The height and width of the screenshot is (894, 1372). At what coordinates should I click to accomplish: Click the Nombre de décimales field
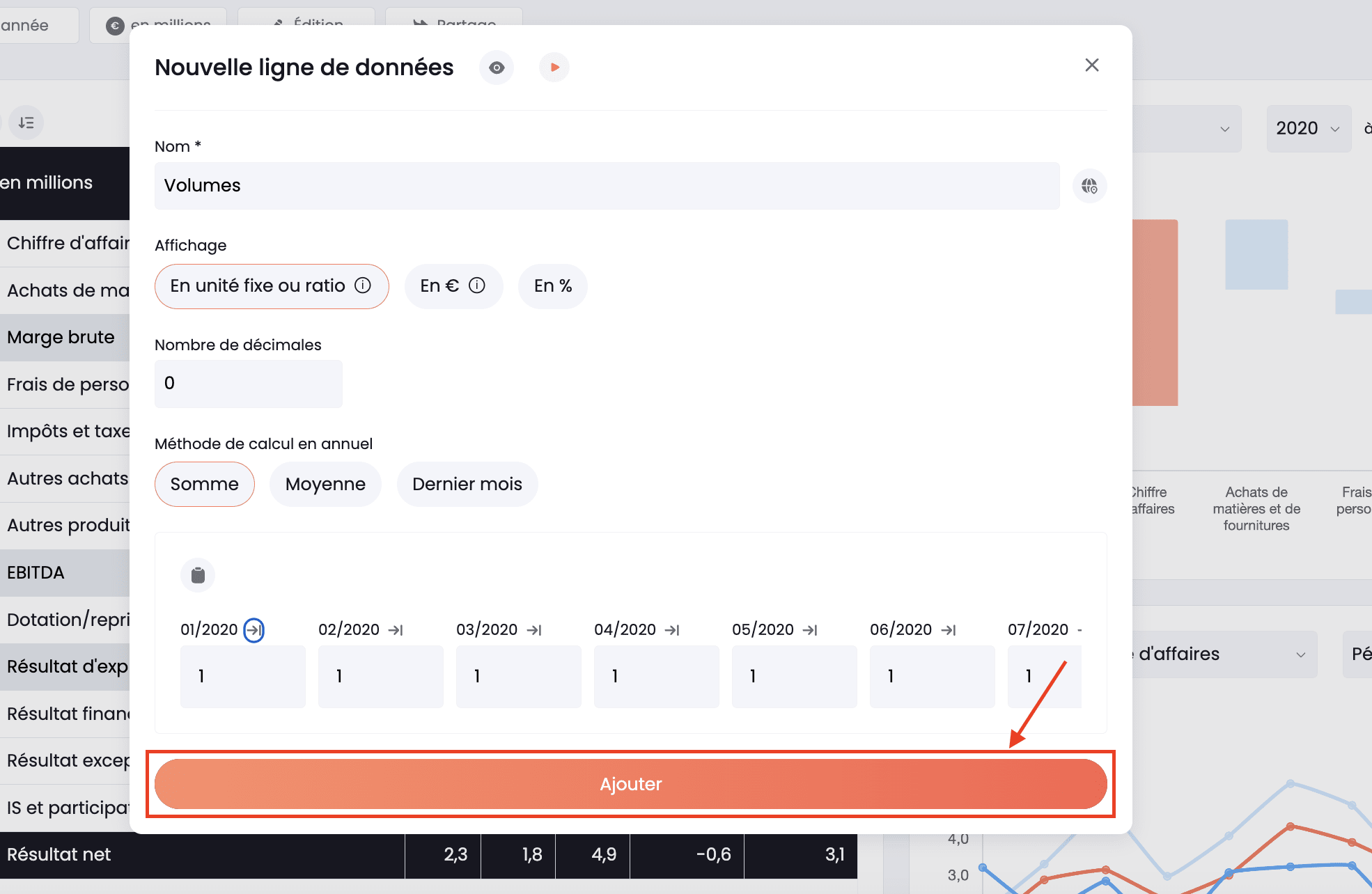(248, 384)
